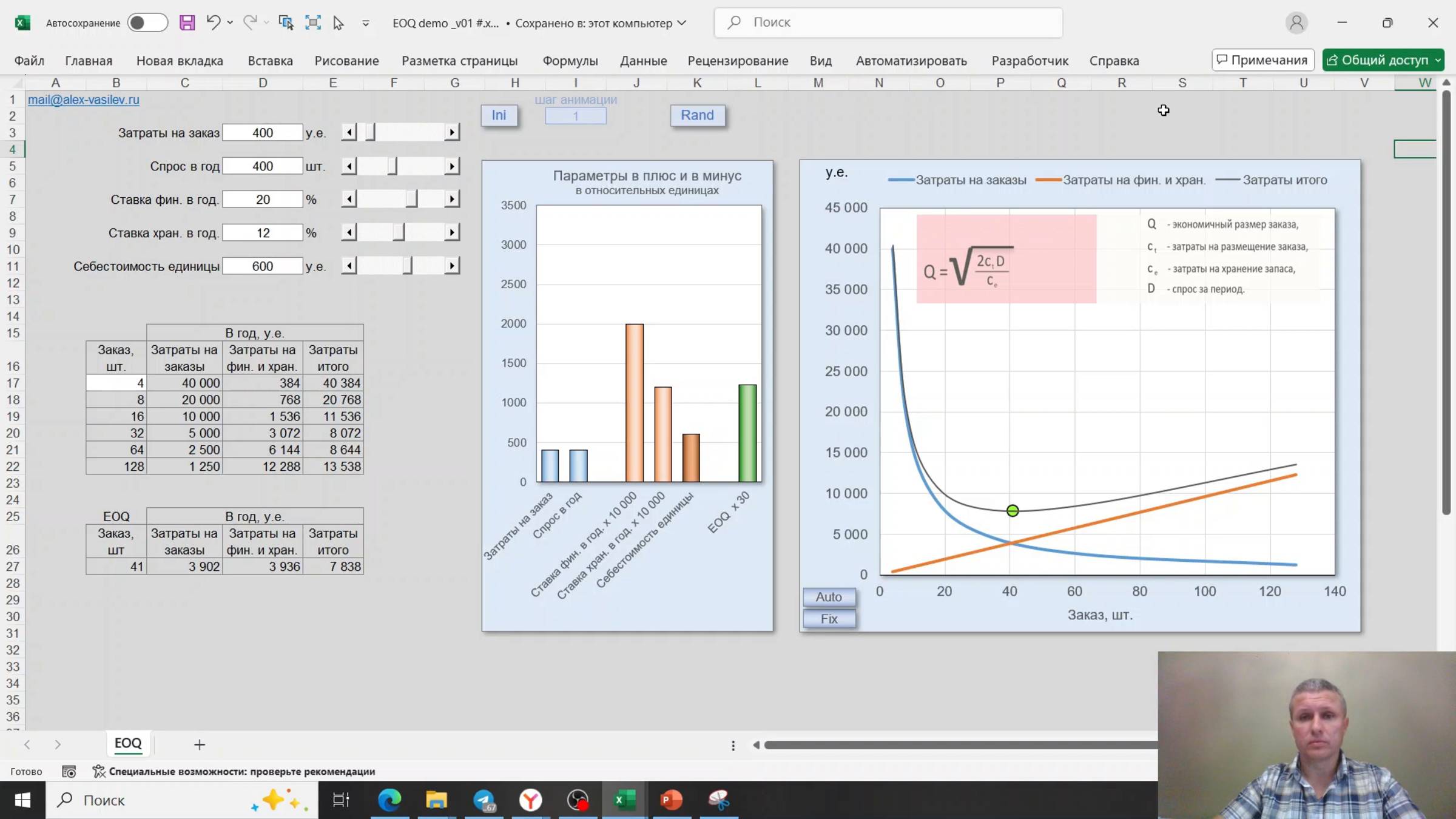The image size is (1456, 819).
Task: Click the Поиск search box in the title bar
Action: pos(888,22)
